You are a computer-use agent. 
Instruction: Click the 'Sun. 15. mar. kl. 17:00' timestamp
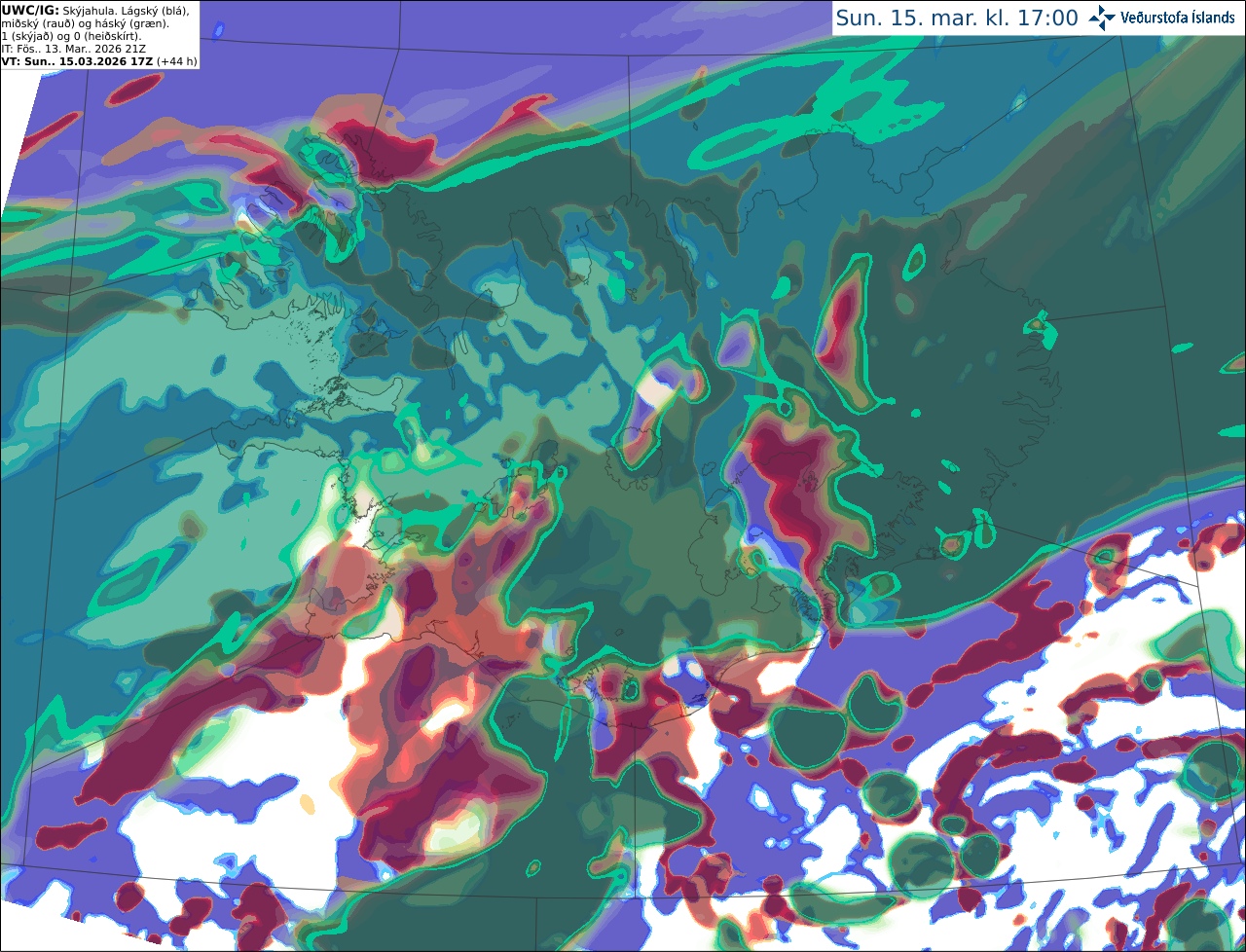click(957, 18)
